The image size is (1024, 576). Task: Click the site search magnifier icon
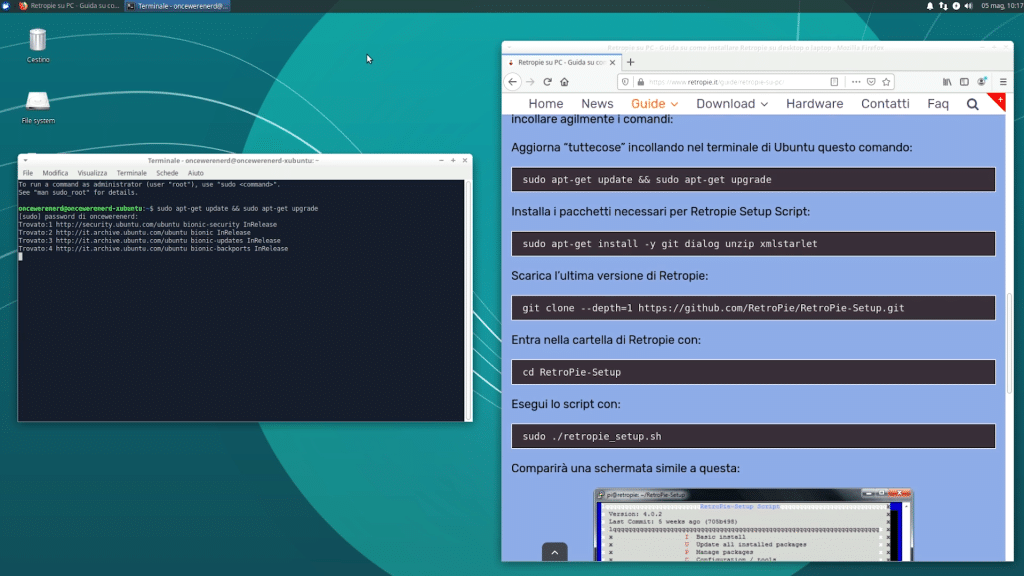click(x=972, y=104)
